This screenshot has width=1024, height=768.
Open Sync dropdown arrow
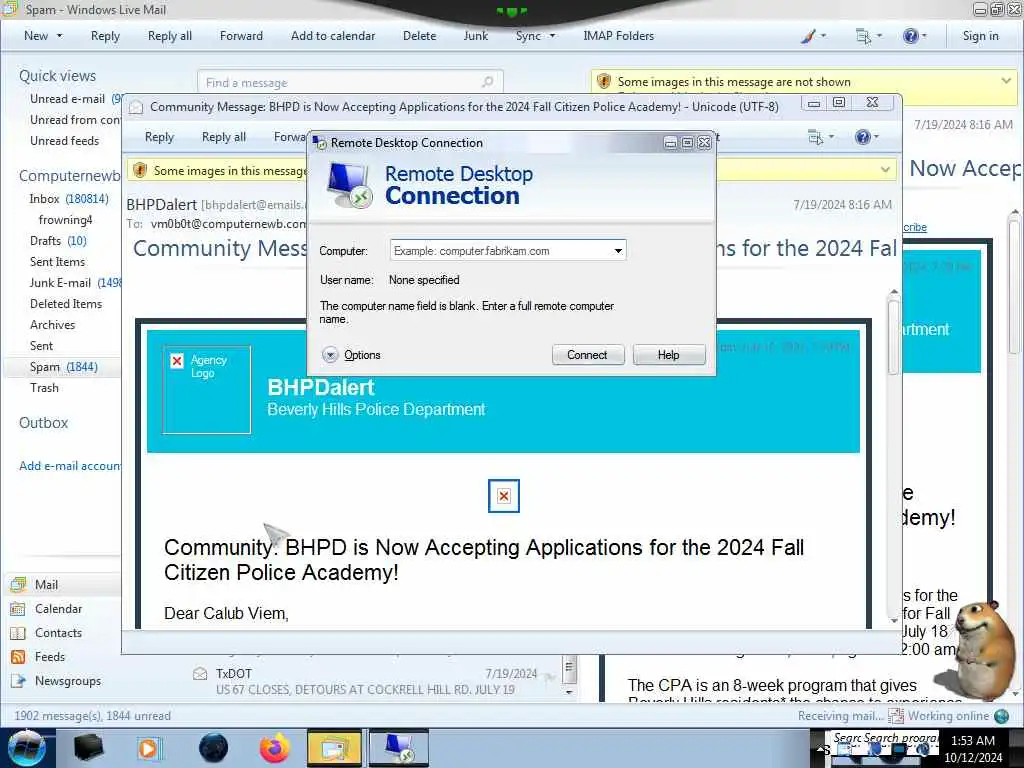click(552, 36)
